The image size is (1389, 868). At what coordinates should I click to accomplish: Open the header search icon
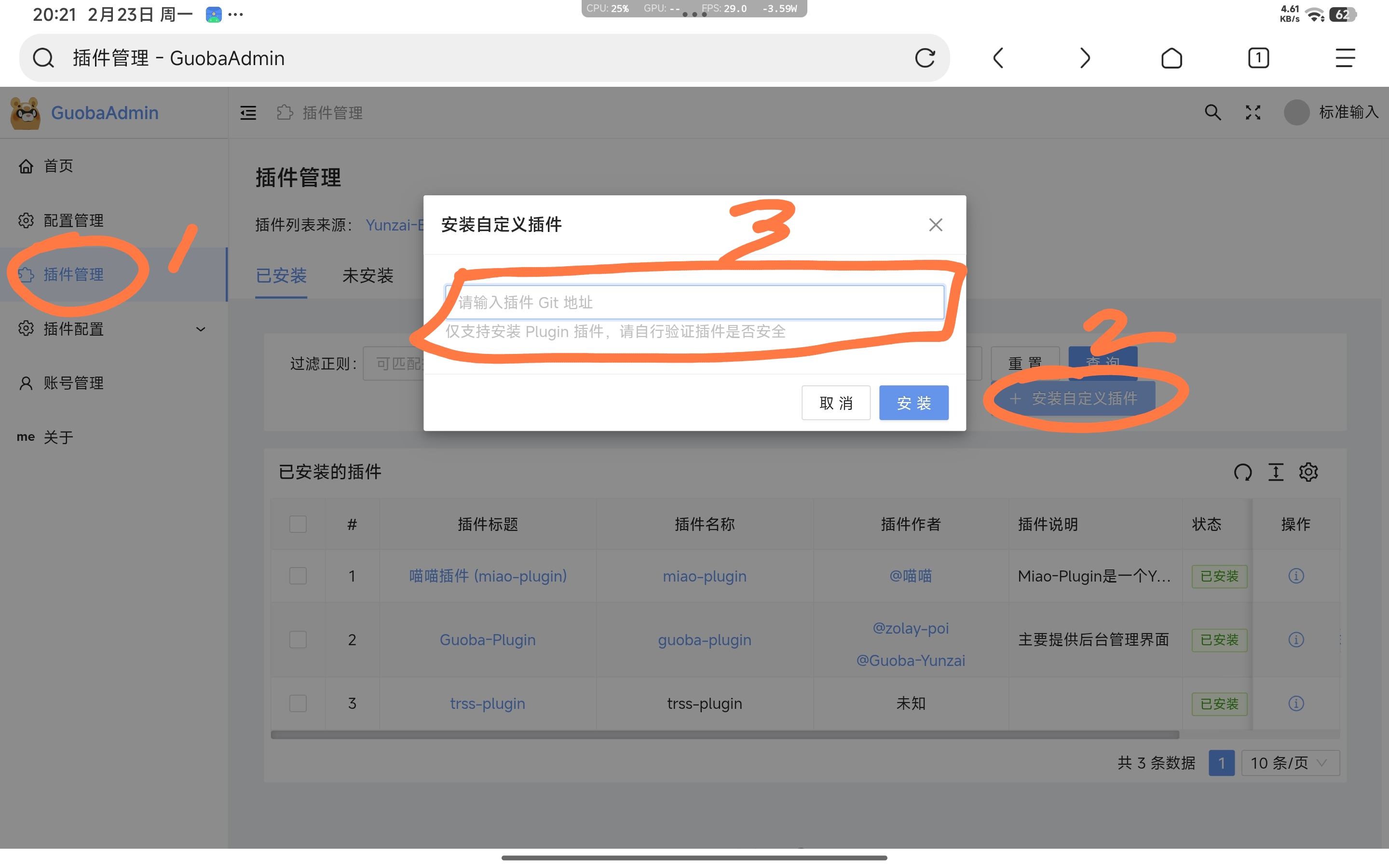(x=1212, y=112)
